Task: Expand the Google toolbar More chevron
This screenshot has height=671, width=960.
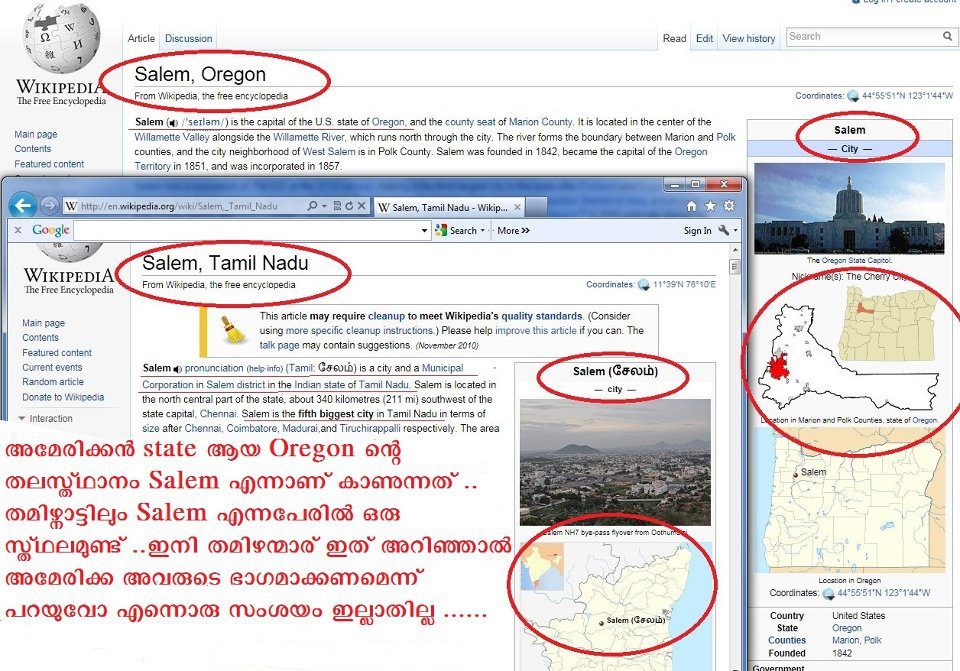Action: point(513,231)
